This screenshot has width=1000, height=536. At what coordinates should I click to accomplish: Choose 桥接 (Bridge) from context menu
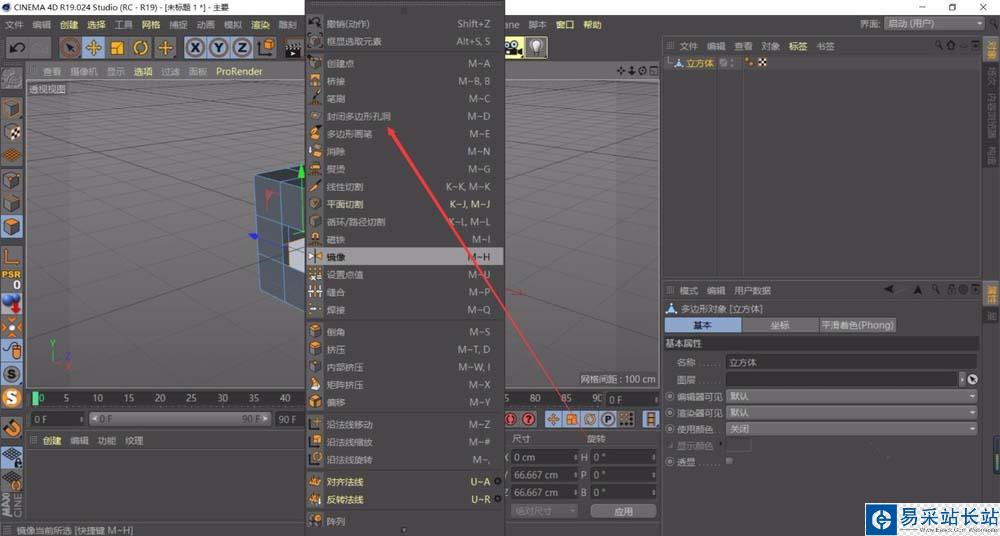click(x=405, y=81)
